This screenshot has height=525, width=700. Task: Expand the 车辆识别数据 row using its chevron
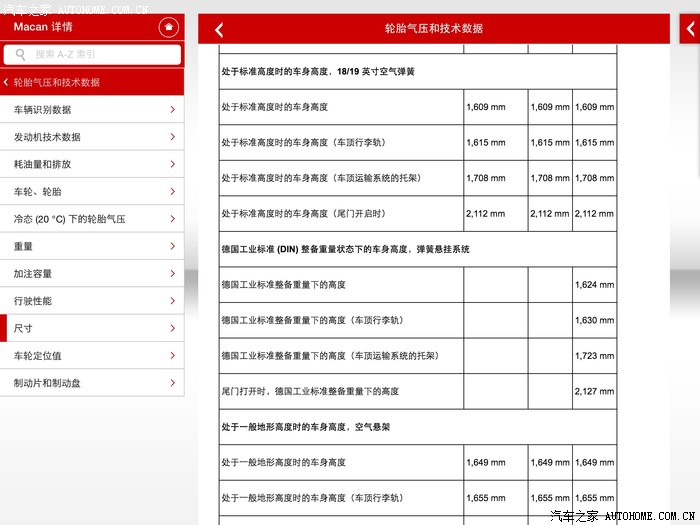[173, 110]
